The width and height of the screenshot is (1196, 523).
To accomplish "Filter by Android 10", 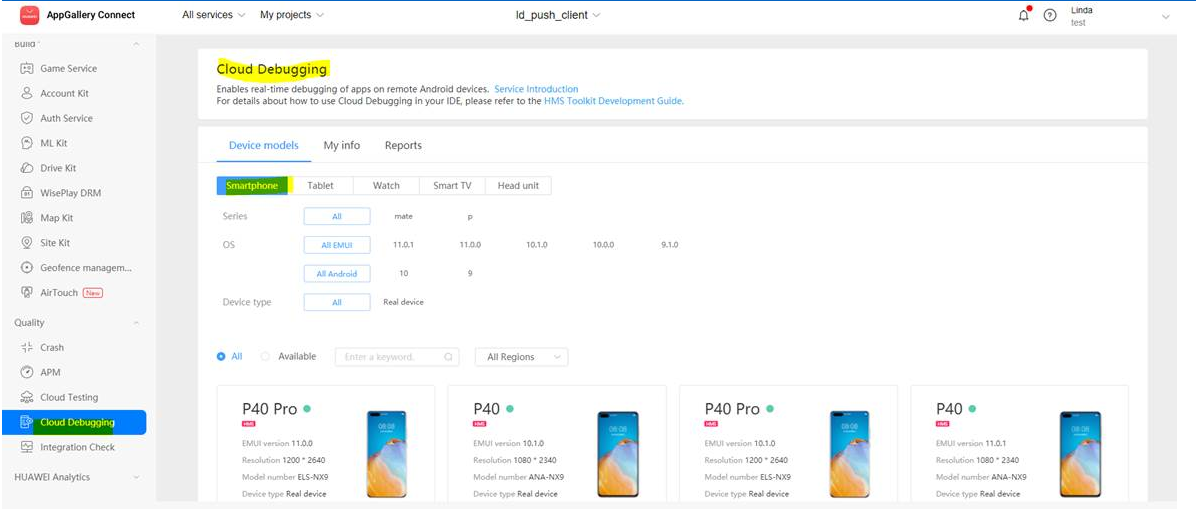I will point(403,274).
